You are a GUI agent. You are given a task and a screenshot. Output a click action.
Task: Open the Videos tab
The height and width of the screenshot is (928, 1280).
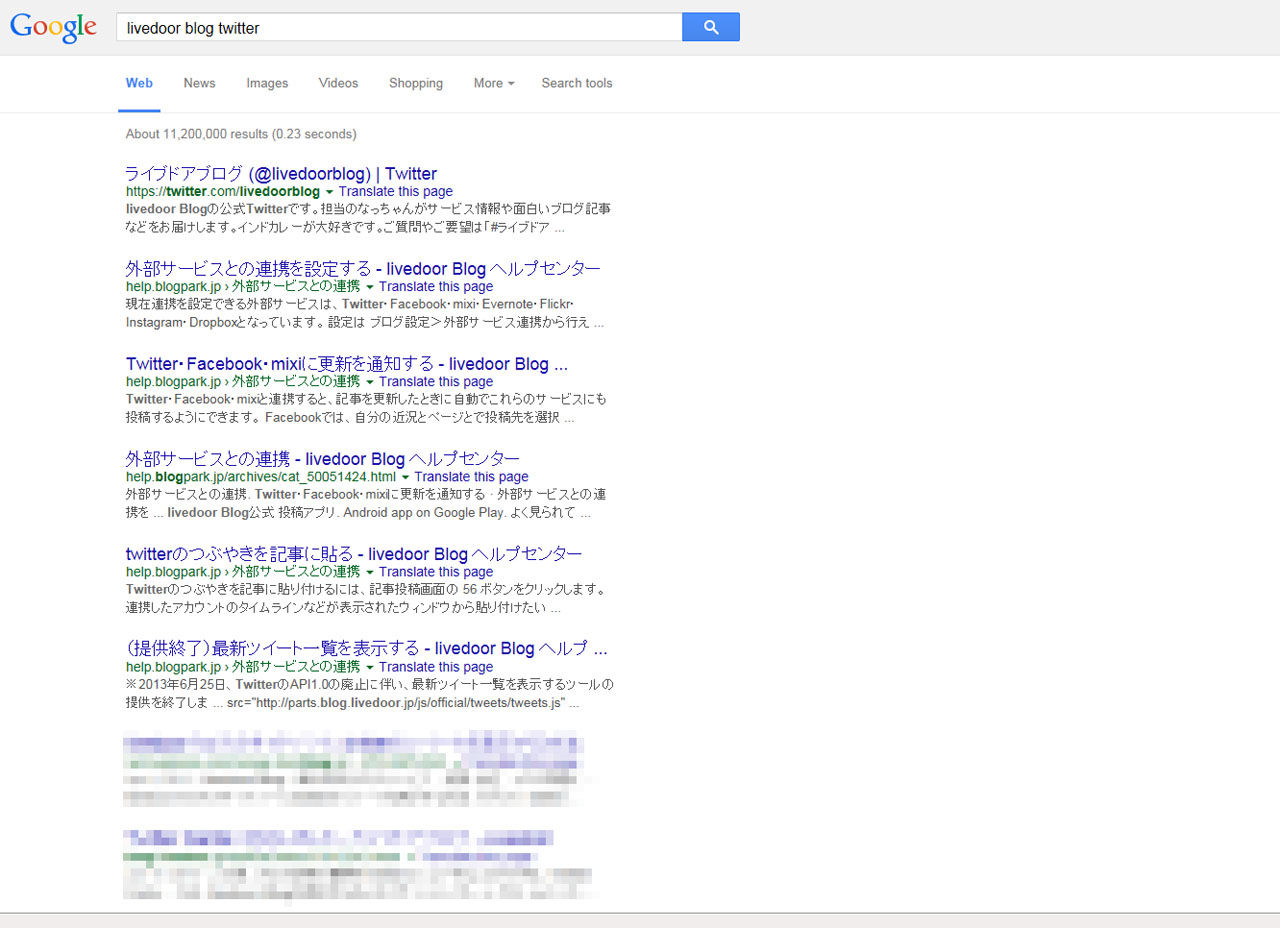point(338,83)
